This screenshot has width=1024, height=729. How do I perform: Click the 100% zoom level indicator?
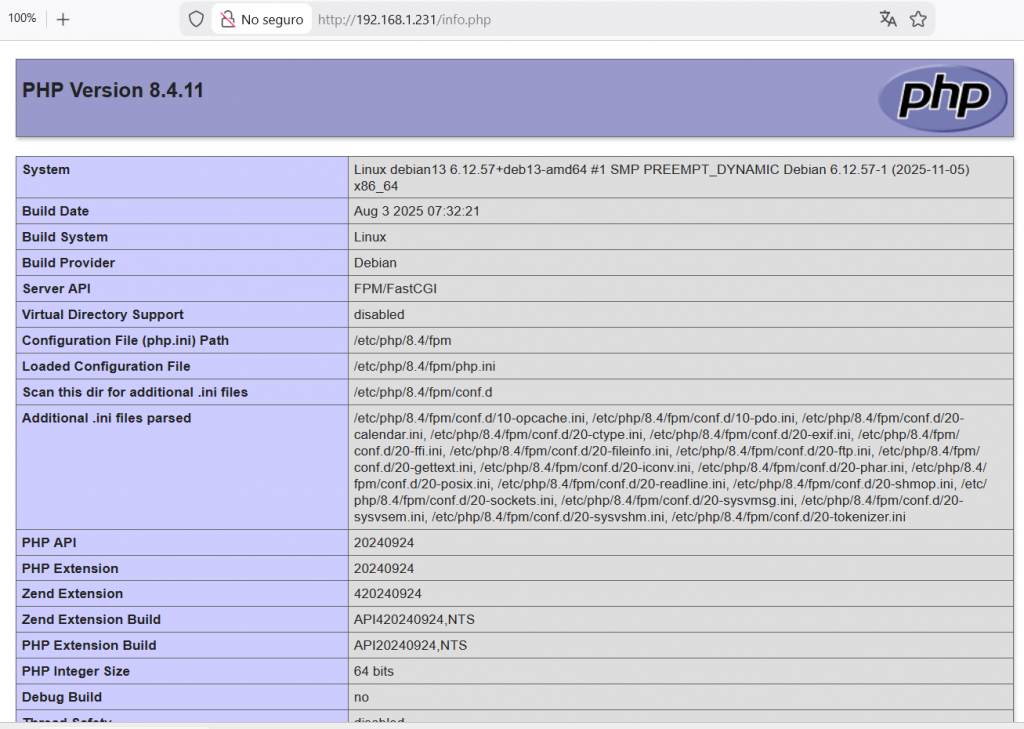click(22, 19)
